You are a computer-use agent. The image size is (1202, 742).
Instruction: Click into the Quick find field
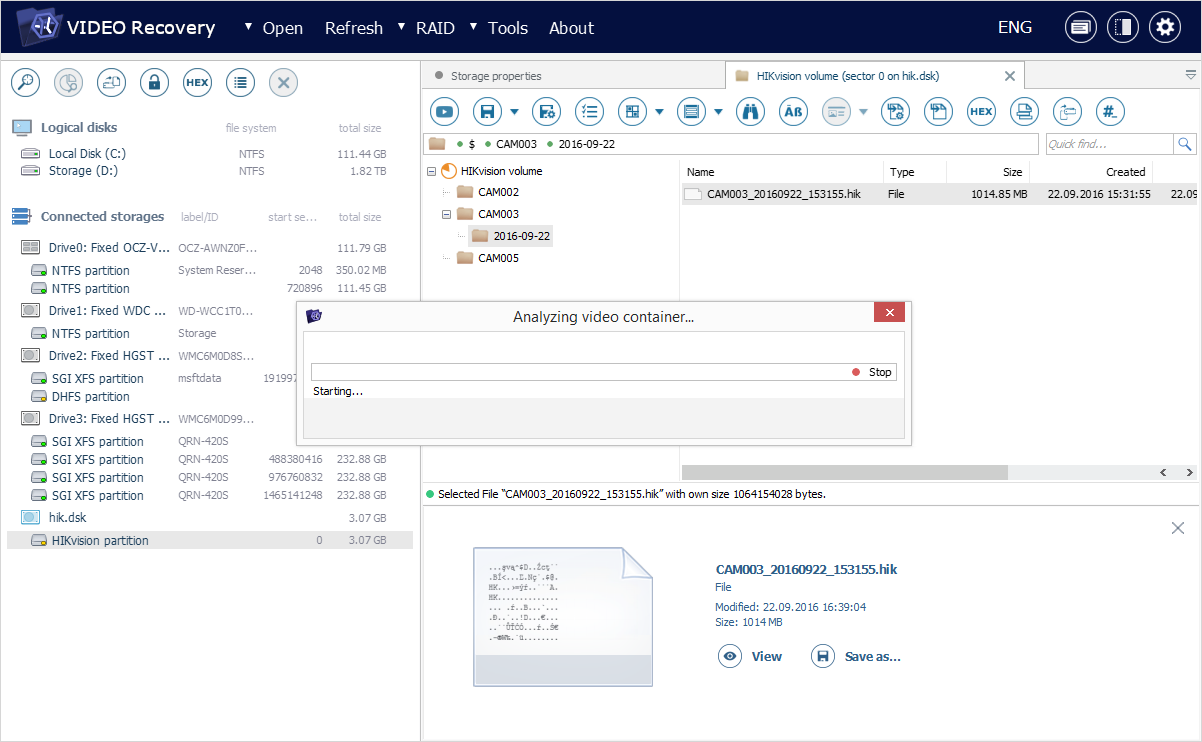tap(1110, 144)
